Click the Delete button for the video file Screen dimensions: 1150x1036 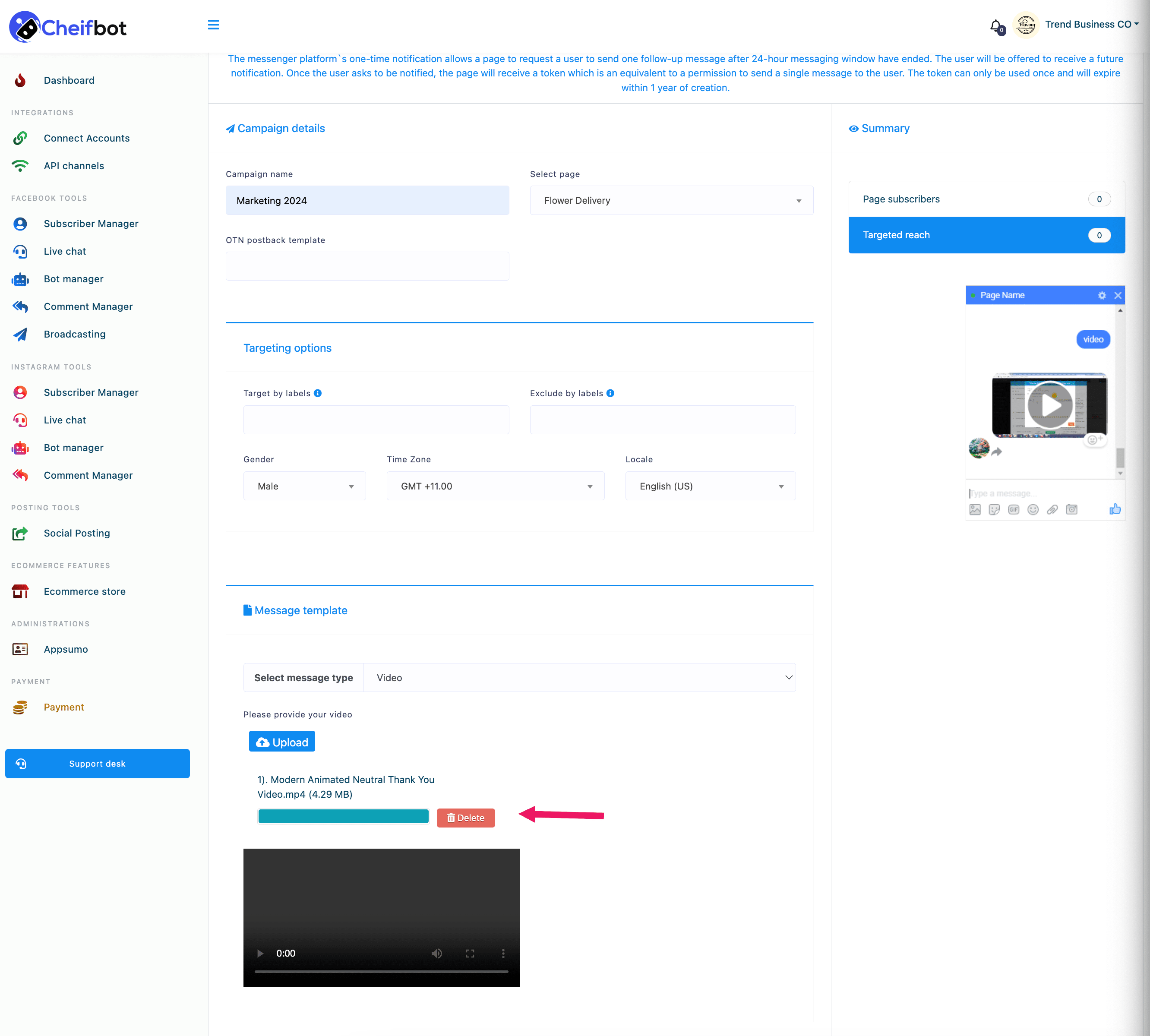click(x=465, y=817)
